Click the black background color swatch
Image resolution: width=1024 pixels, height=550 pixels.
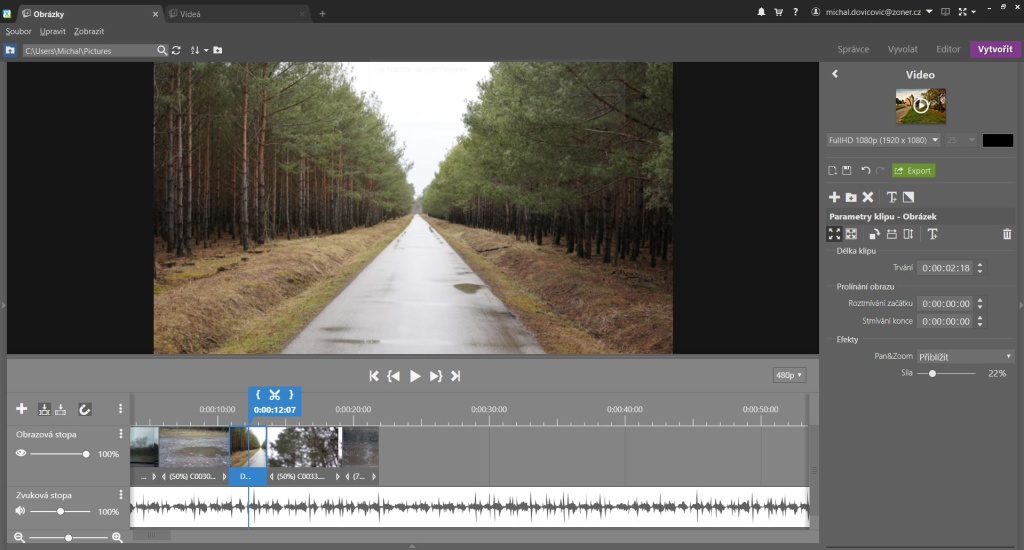click(998, 140)
